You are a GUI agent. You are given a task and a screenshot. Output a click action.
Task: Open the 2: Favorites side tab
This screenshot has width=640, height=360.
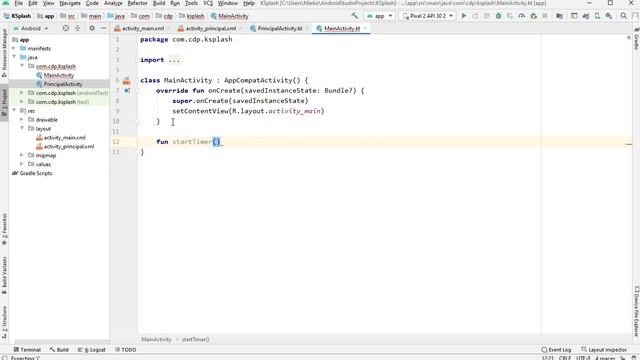click(x=4, y=229)
